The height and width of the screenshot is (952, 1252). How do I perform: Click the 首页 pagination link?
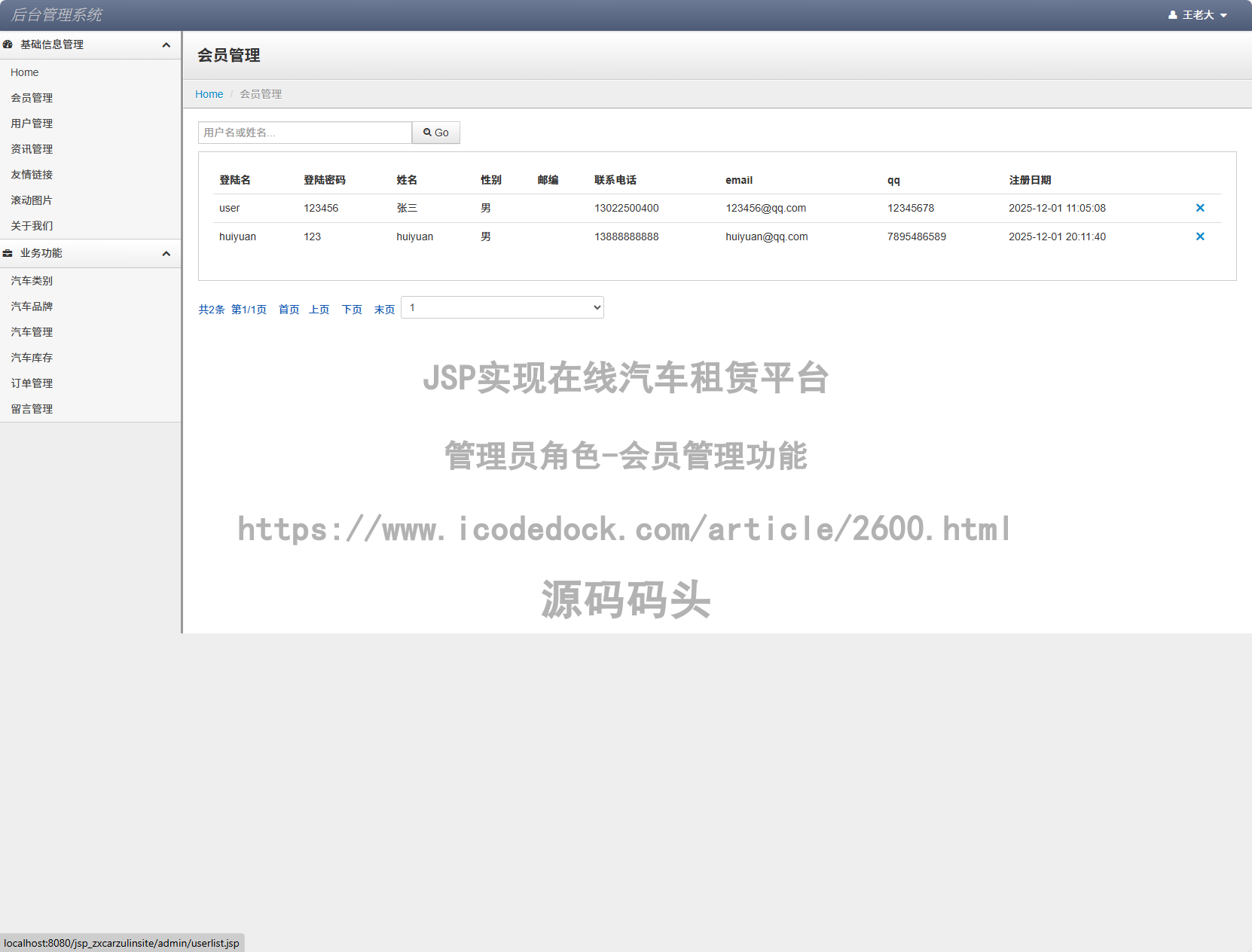point(288,309)
